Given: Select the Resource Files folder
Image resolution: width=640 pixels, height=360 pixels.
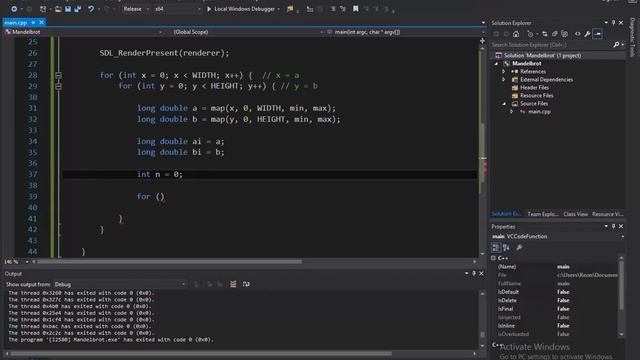Looking at the screenshot, I should pos(536,96).
